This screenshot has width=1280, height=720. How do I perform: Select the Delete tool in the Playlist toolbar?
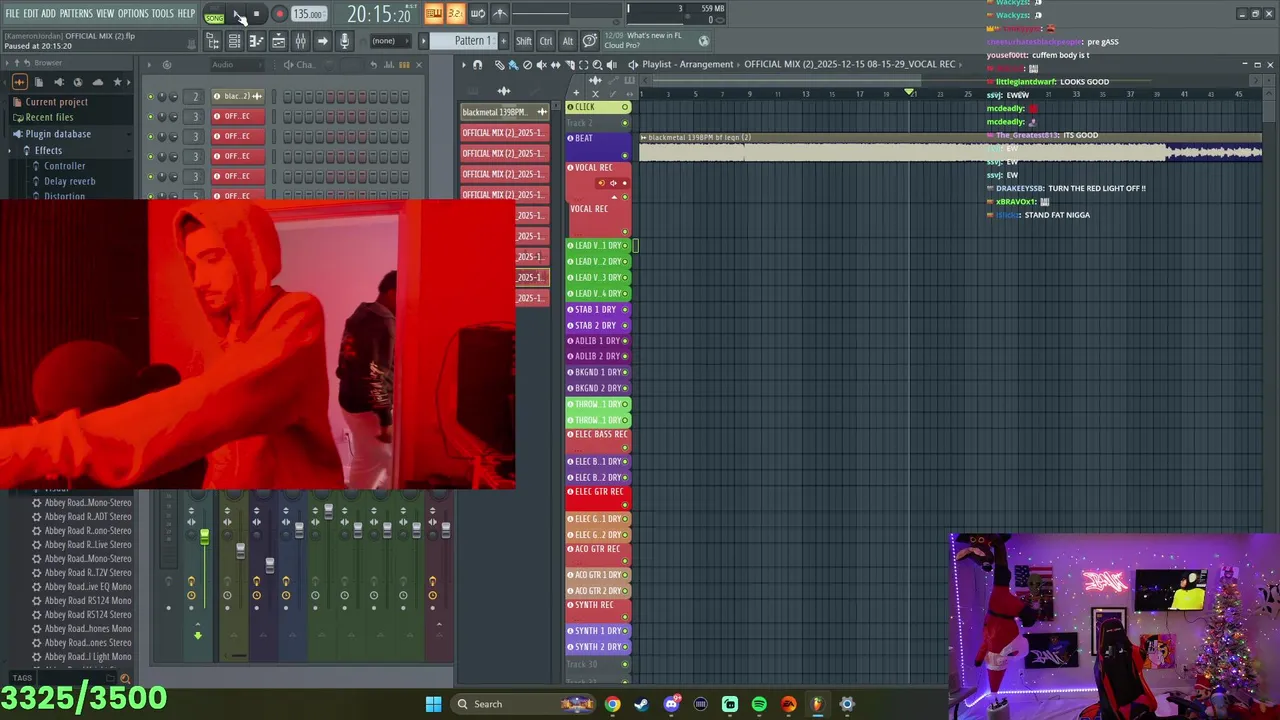527,65
